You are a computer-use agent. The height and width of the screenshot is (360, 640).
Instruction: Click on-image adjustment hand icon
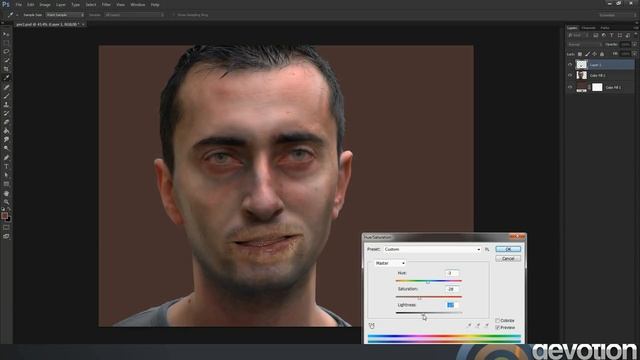(371, 326)
